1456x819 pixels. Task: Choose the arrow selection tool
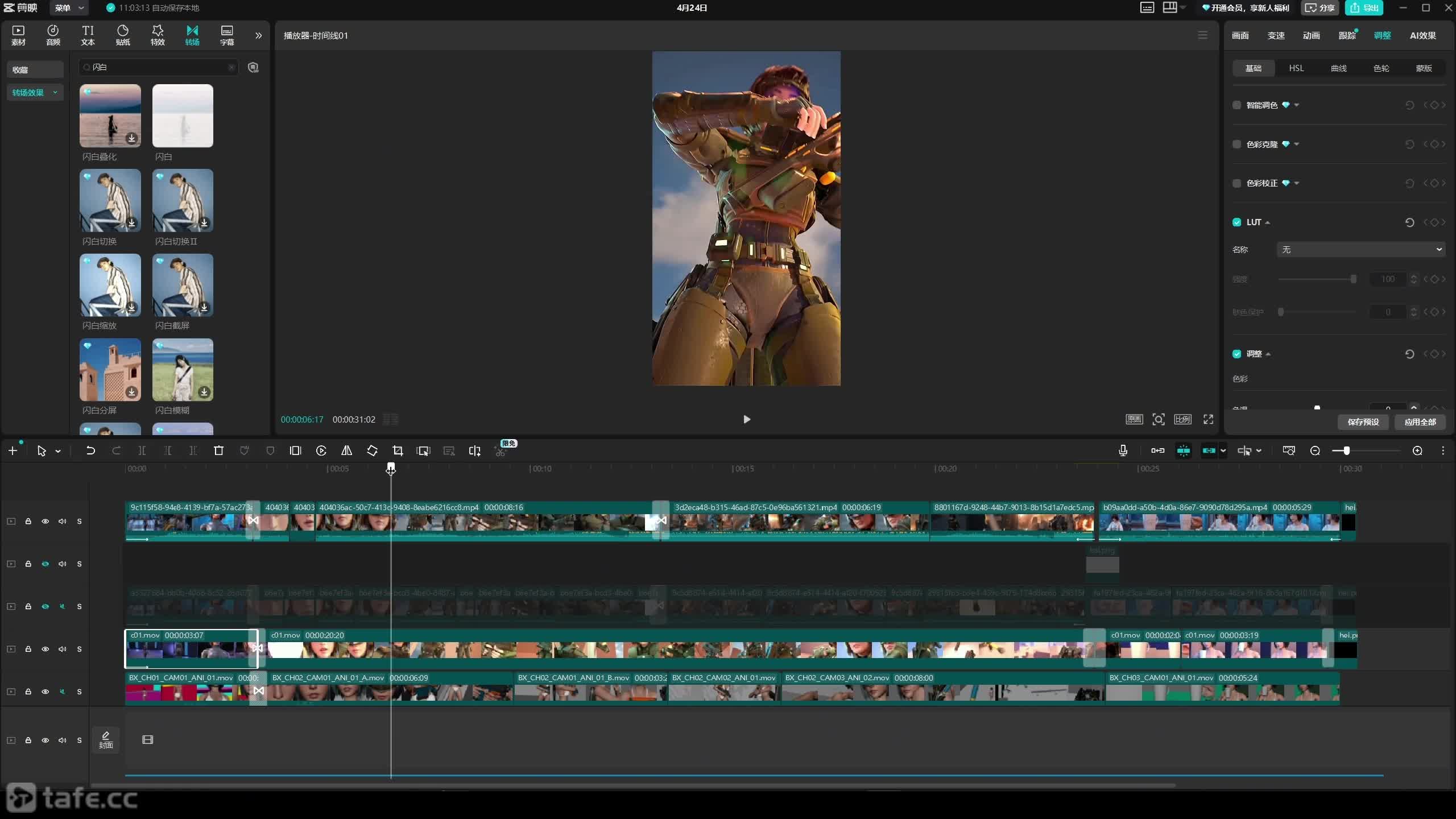tap(42, 450)
